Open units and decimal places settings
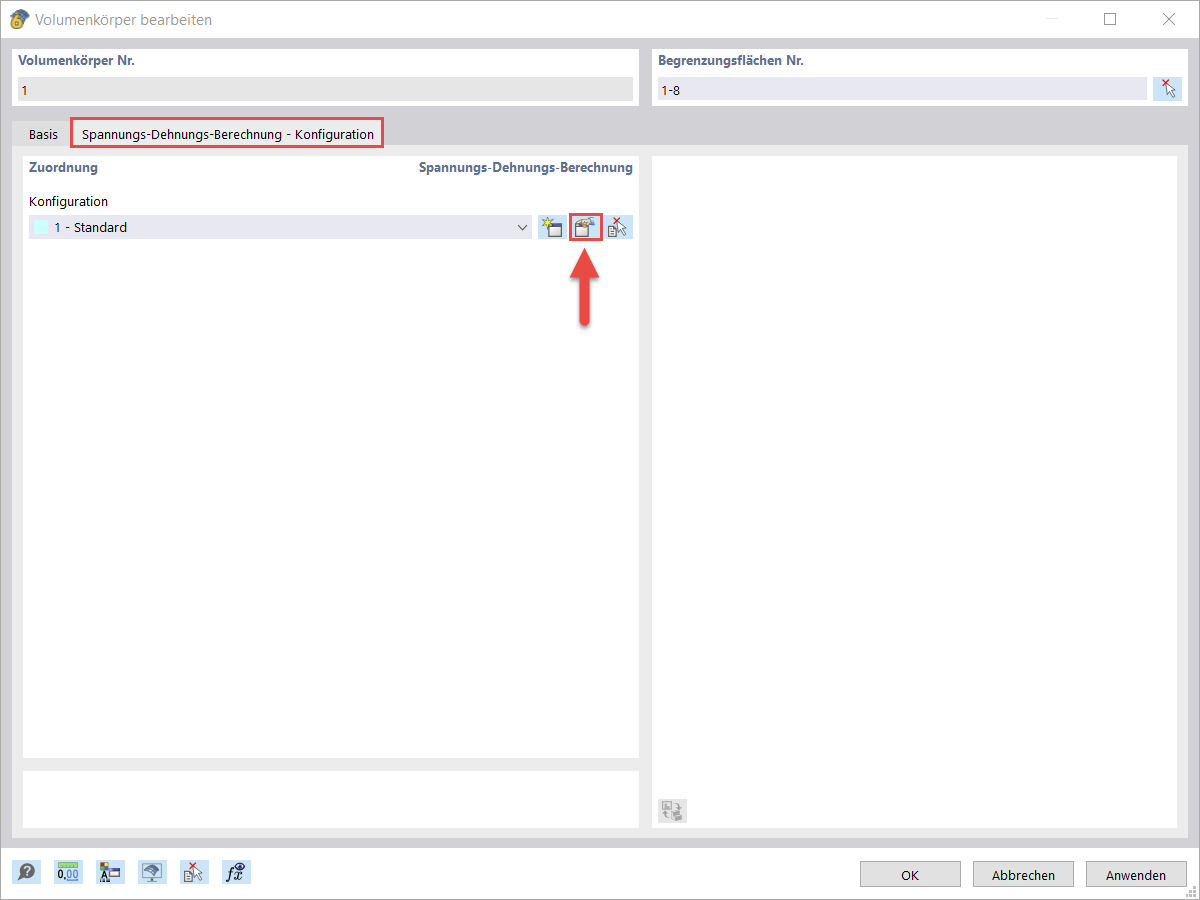Image resolution: width=1200 pixels, height=900 pixels. tap(68, 873)
